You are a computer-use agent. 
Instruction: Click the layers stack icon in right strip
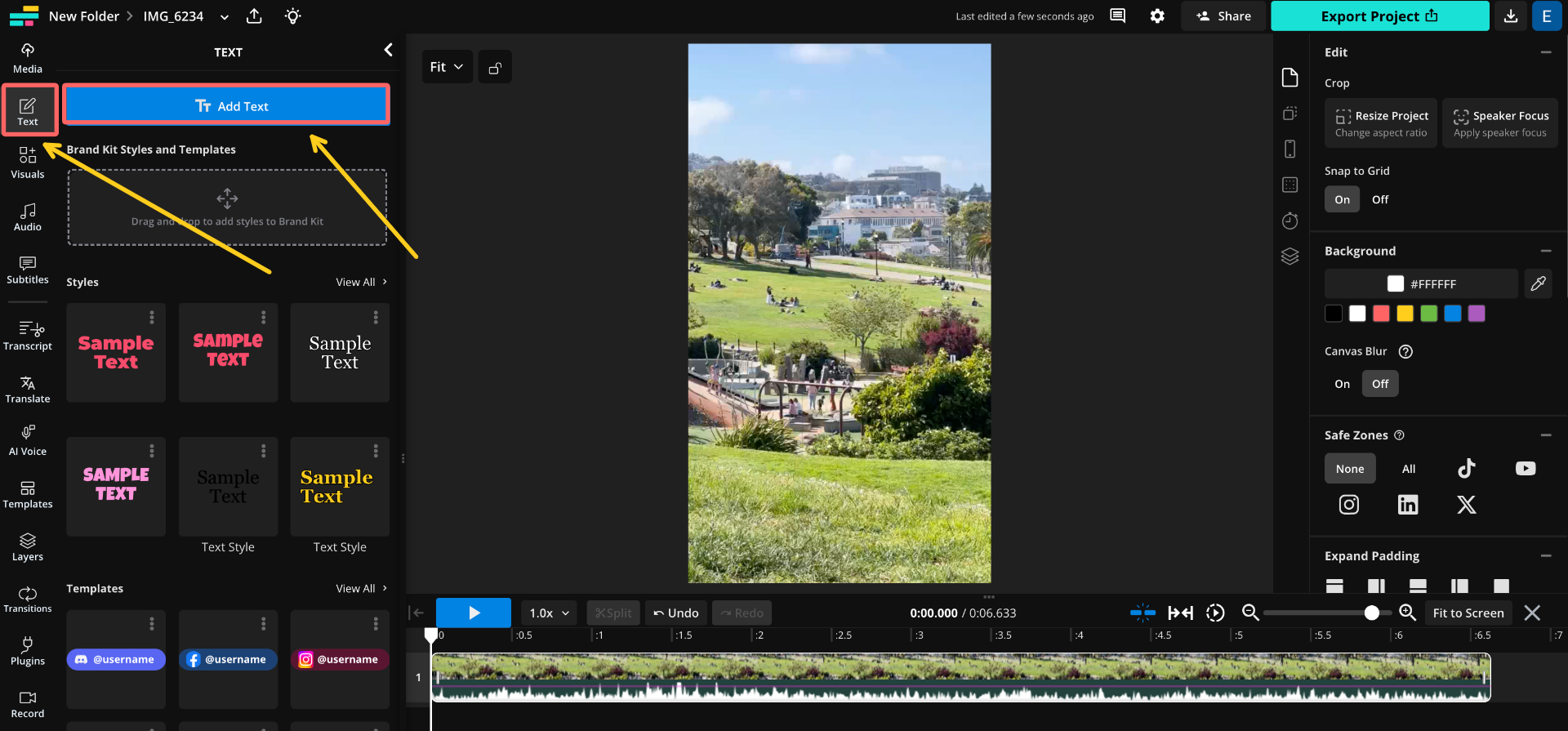[x=1290, y=256]
